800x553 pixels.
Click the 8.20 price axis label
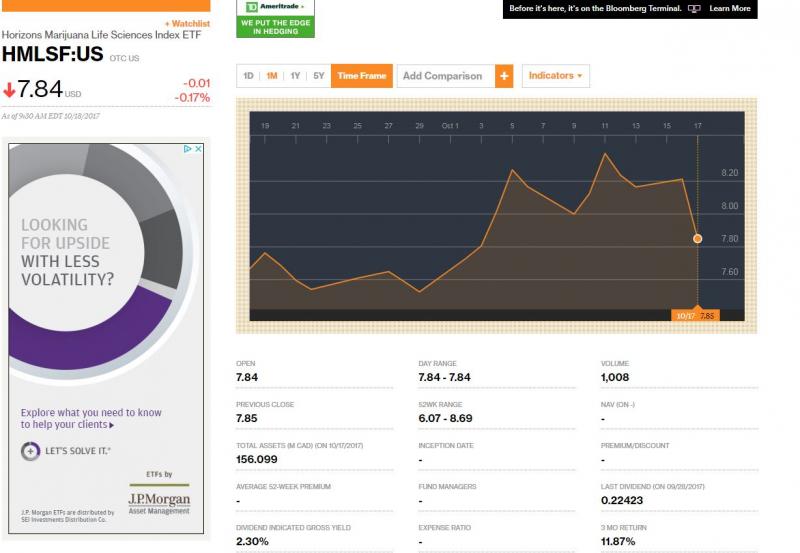point(730,173)
